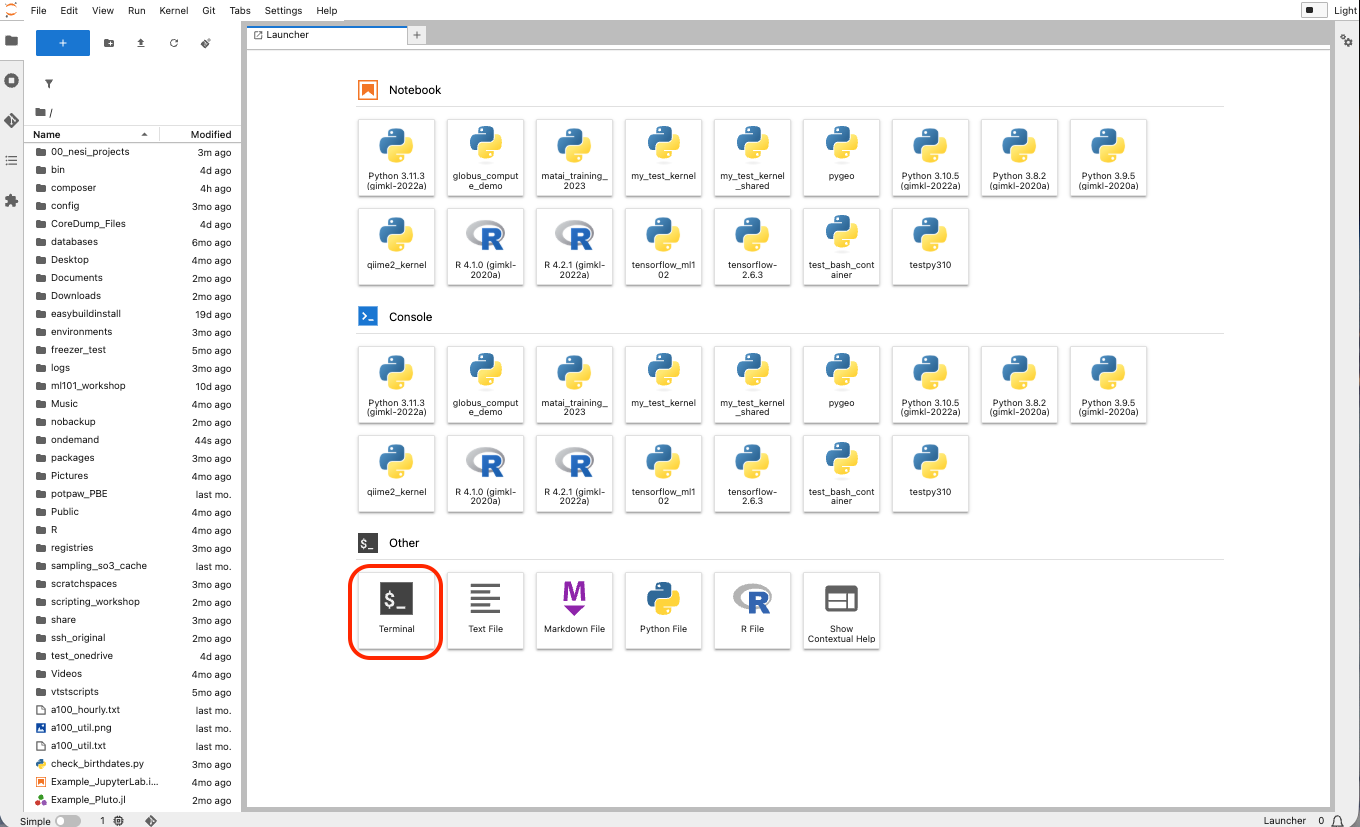The image size is (1360, 827).
Task: Add a new tab beside Launcher
Action: 417,35
